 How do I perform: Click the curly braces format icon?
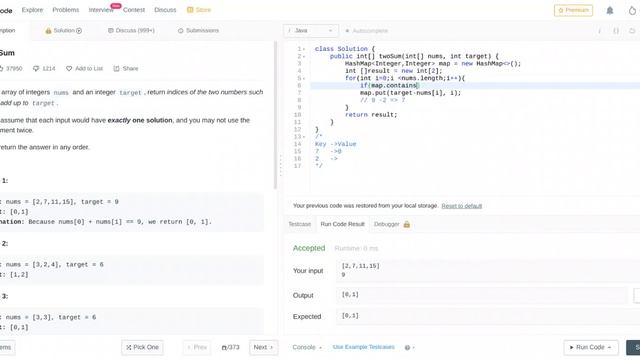coord(616,31)
